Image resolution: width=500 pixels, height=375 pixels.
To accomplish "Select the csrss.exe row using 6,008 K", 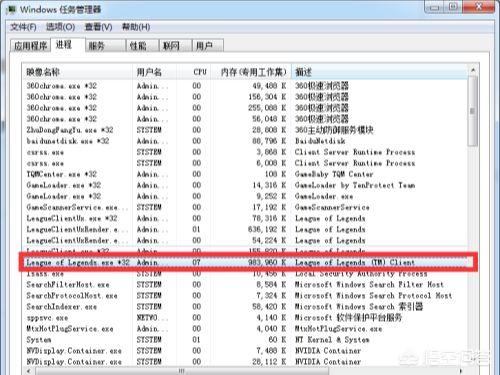I will (245, 163).
